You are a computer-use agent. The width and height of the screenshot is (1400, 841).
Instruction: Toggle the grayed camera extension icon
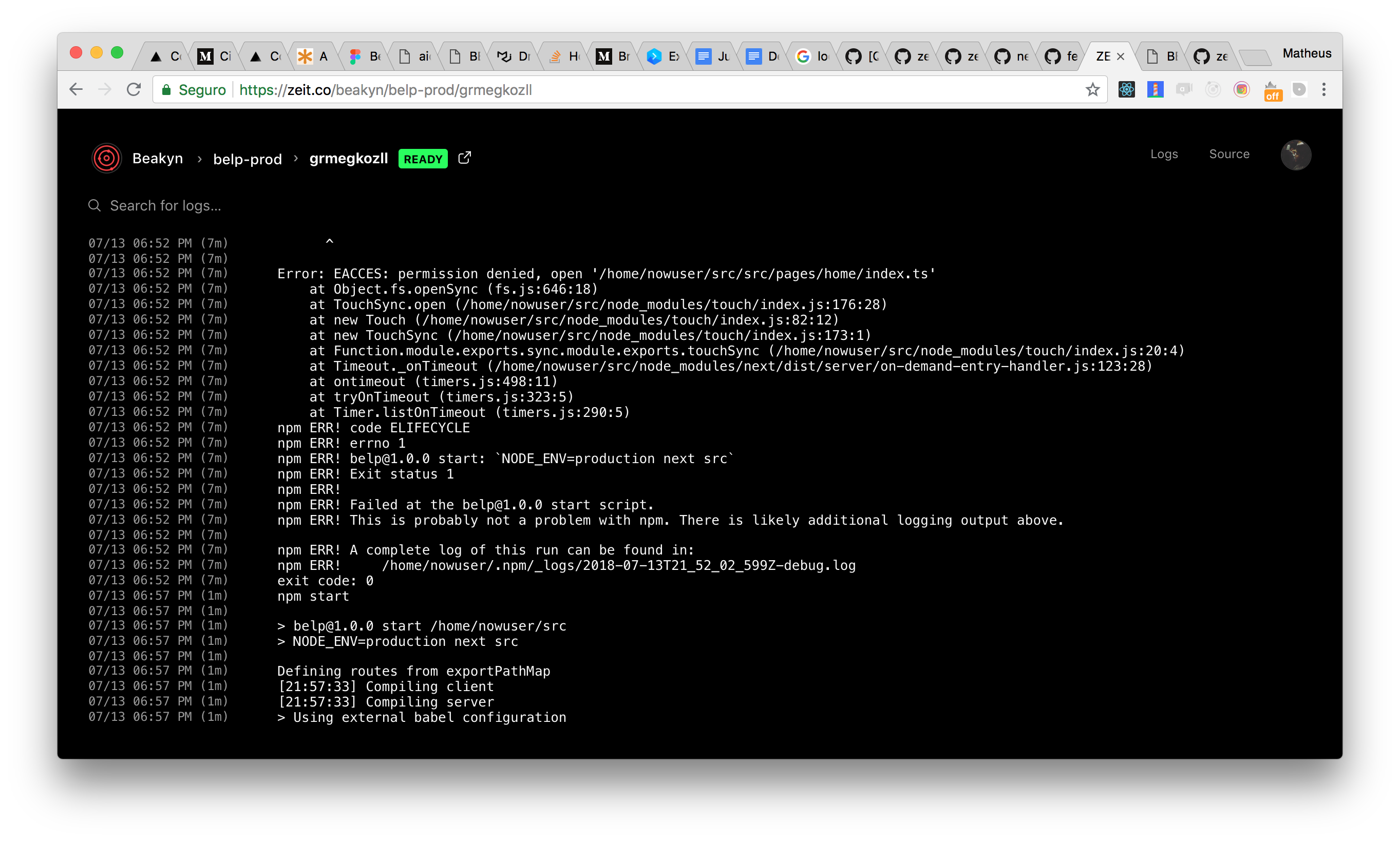(1184, 89)
